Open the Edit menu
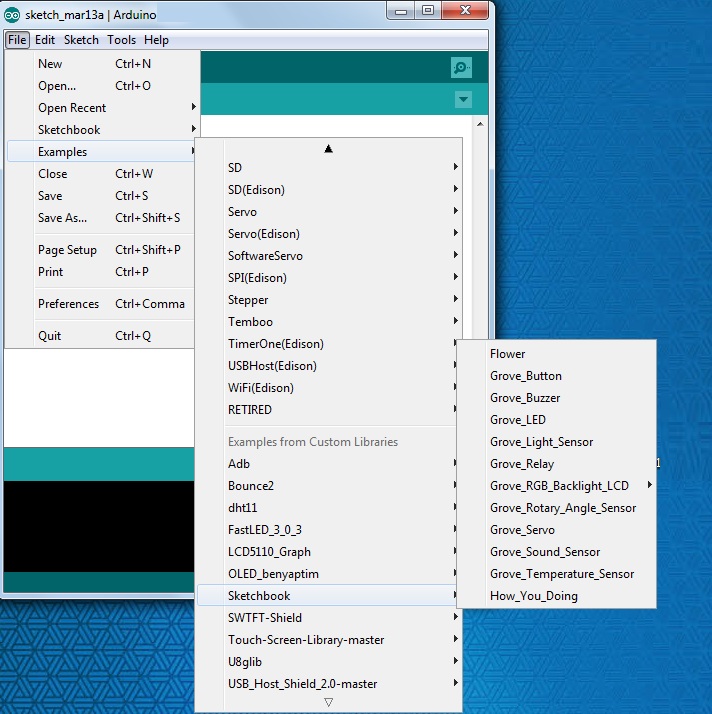This screenshot has width=712, height=714. pos(45,40)
